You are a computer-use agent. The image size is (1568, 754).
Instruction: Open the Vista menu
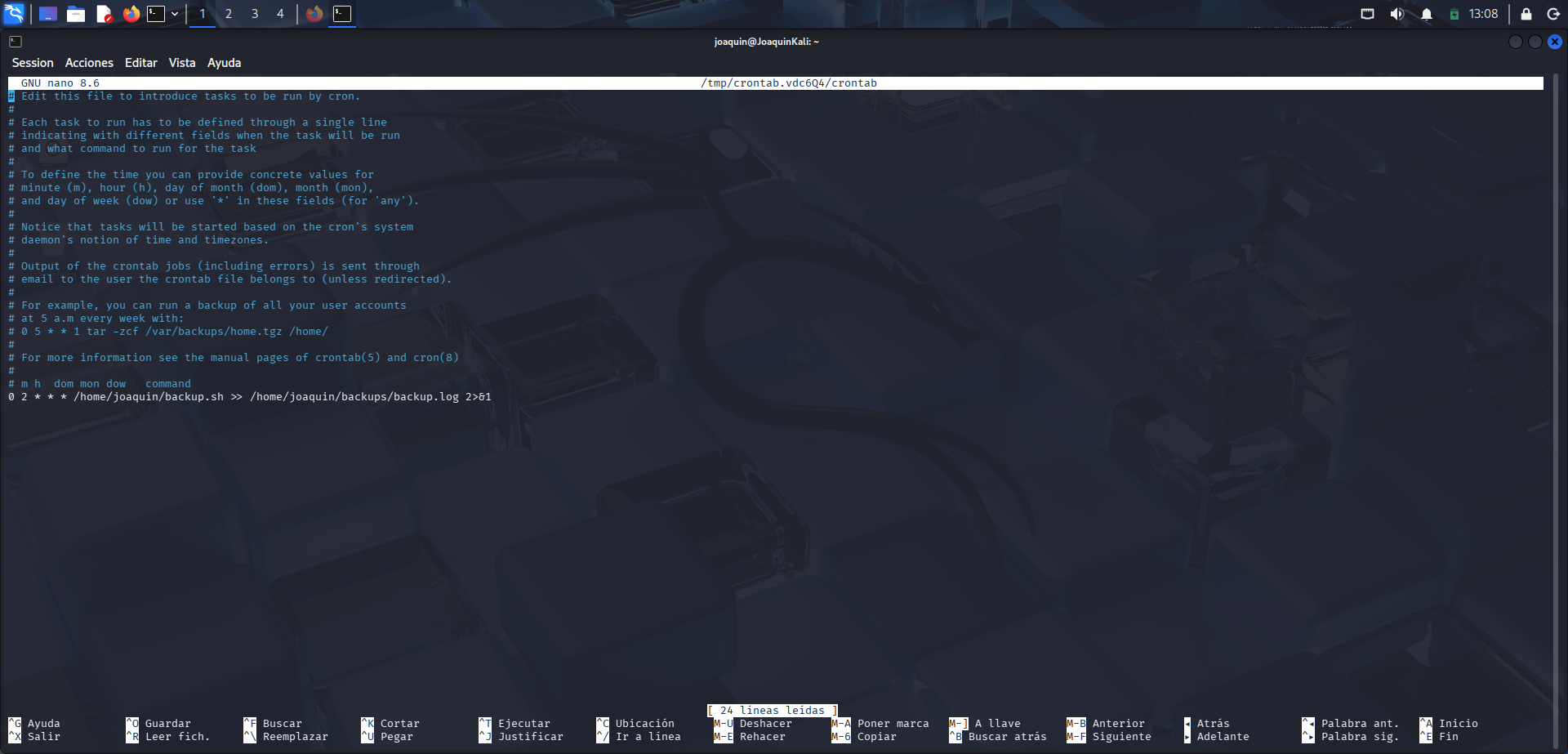click(182, 63)
